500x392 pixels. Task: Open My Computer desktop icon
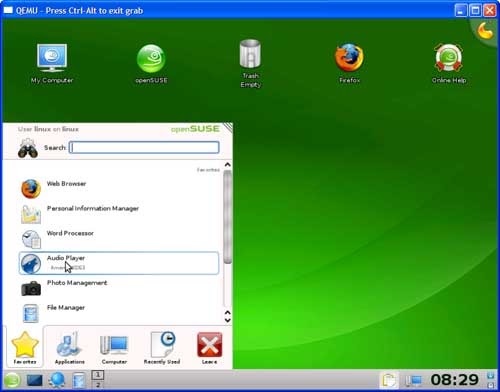[52, 63]
